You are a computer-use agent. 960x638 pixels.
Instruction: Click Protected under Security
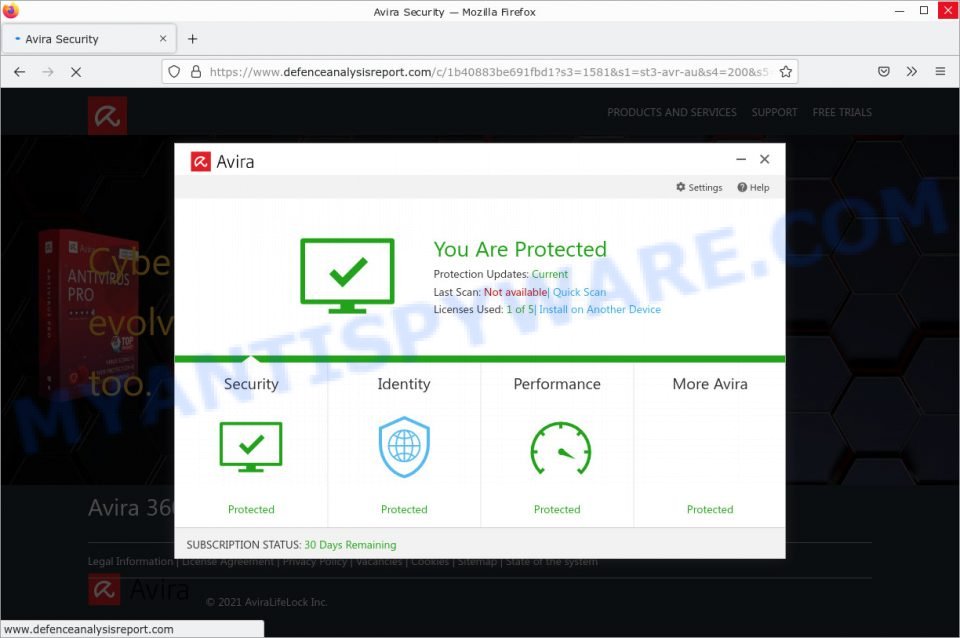(251, 509)
